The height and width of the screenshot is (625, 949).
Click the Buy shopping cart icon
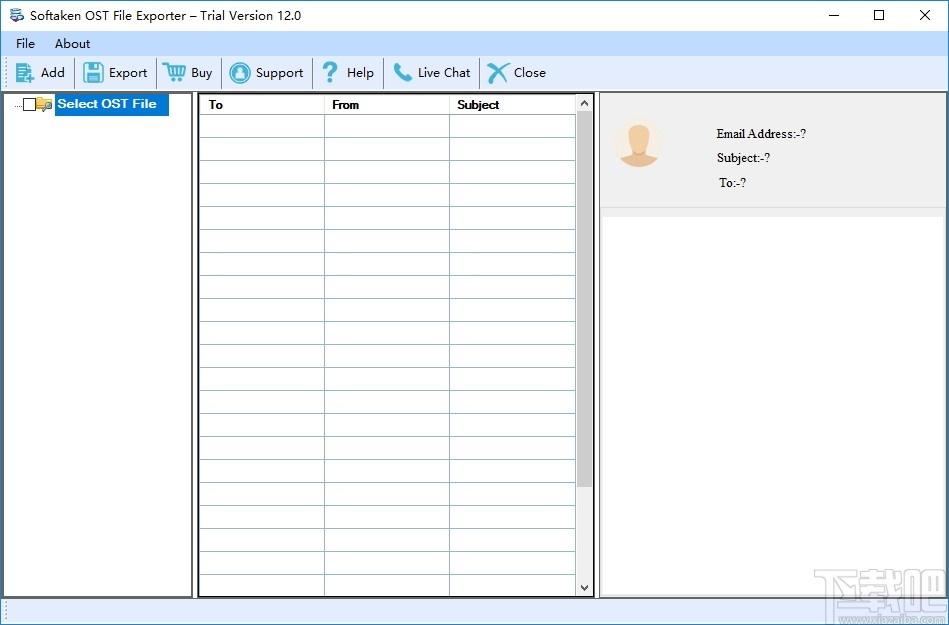pos(174,73)
